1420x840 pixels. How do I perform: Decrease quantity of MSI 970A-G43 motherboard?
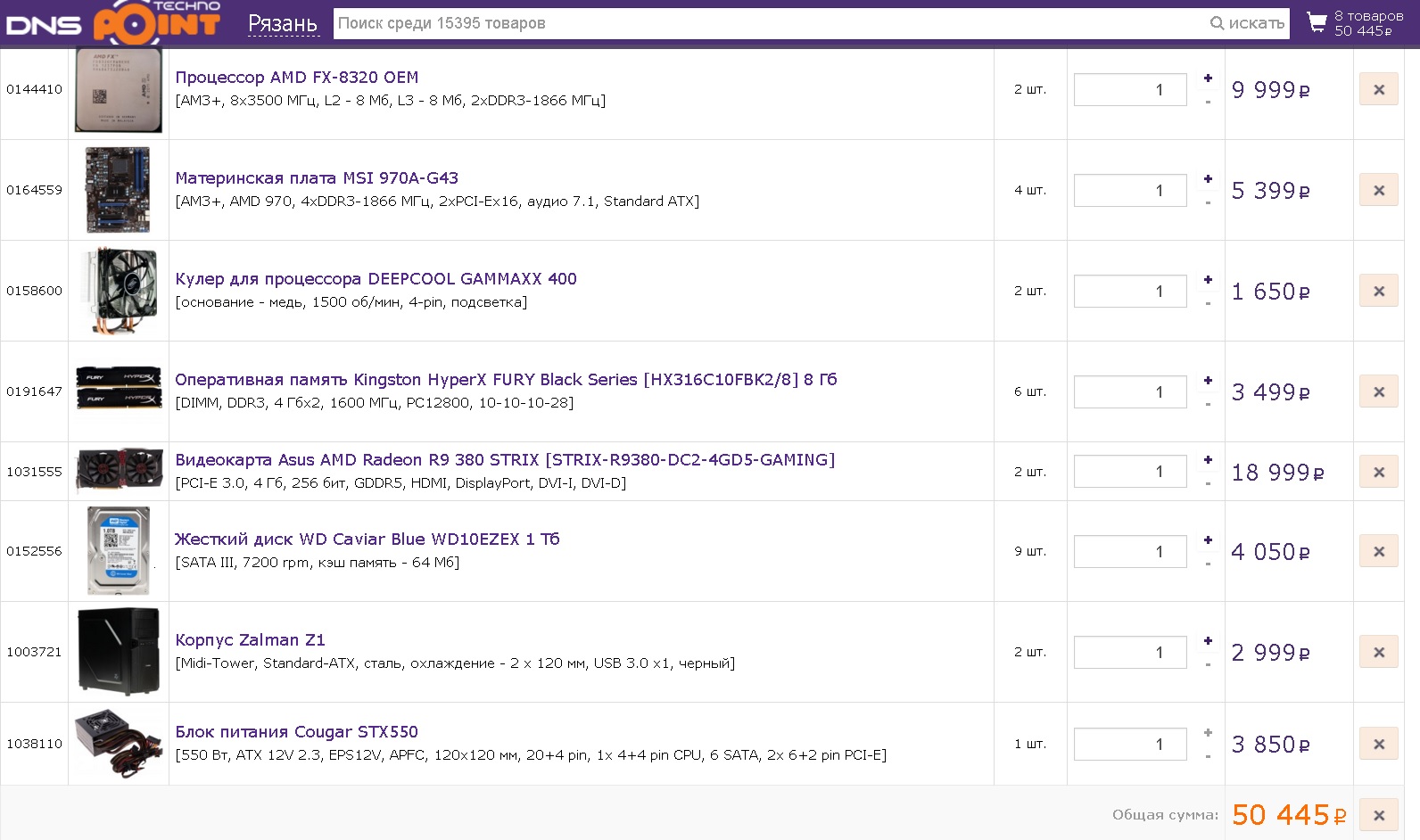(1208, 202)
